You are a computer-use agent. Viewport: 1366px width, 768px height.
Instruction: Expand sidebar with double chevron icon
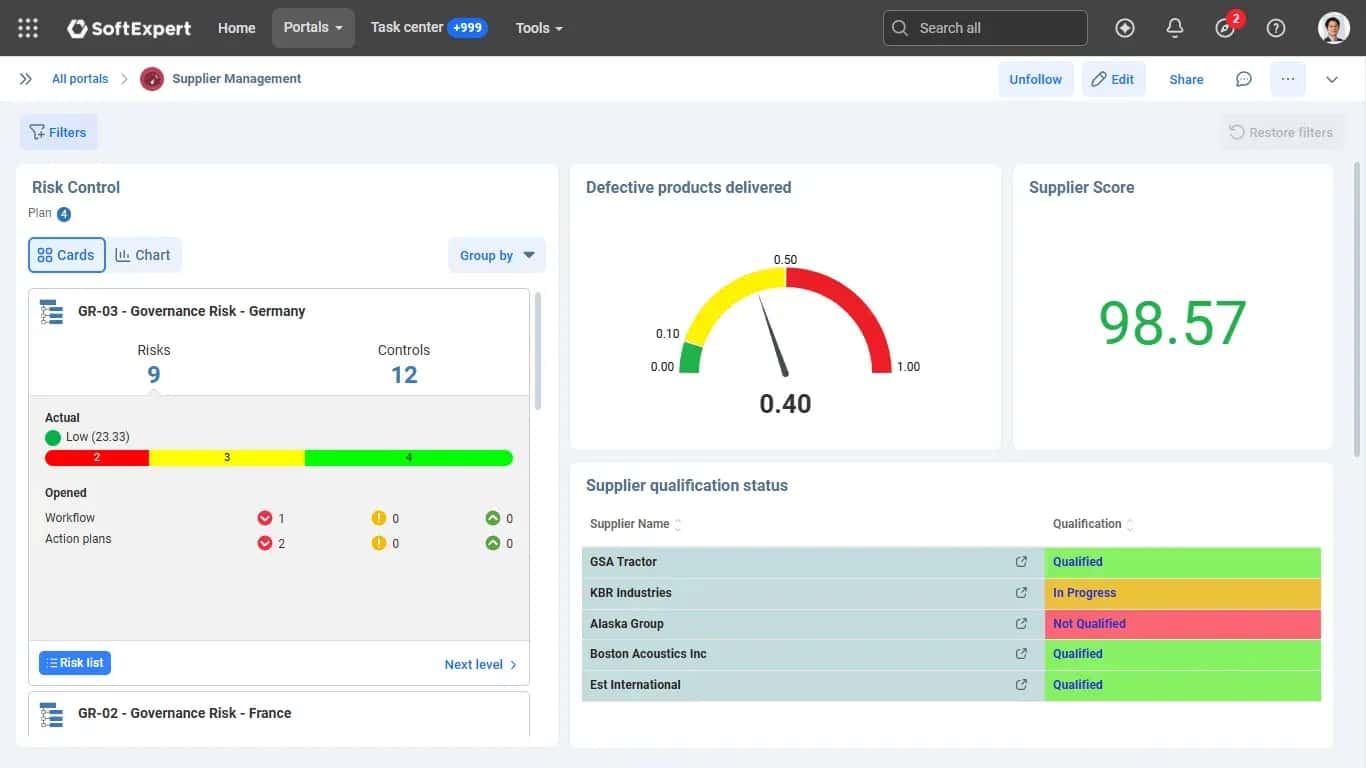pos(26,79)
